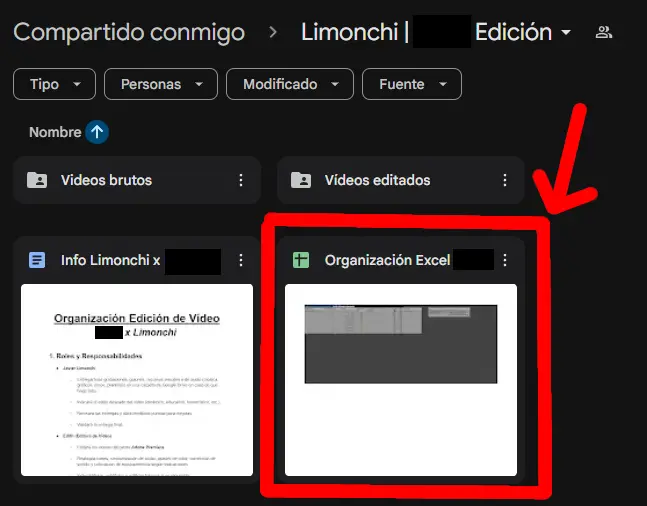Click the Google Sheets icon on Organización Excel
The image size is (647, 506).
(300, 260)
